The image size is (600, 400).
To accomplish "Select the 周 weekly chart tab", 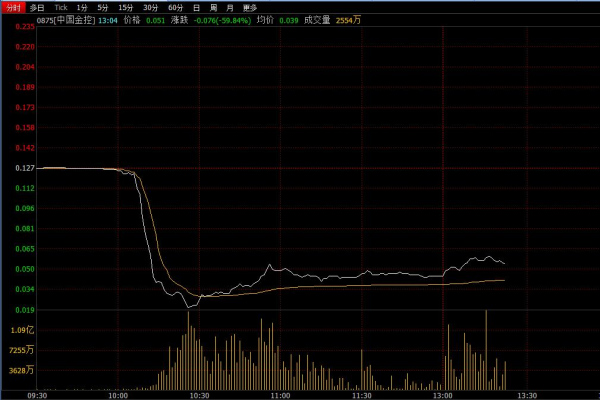I will tap(214, 8).
